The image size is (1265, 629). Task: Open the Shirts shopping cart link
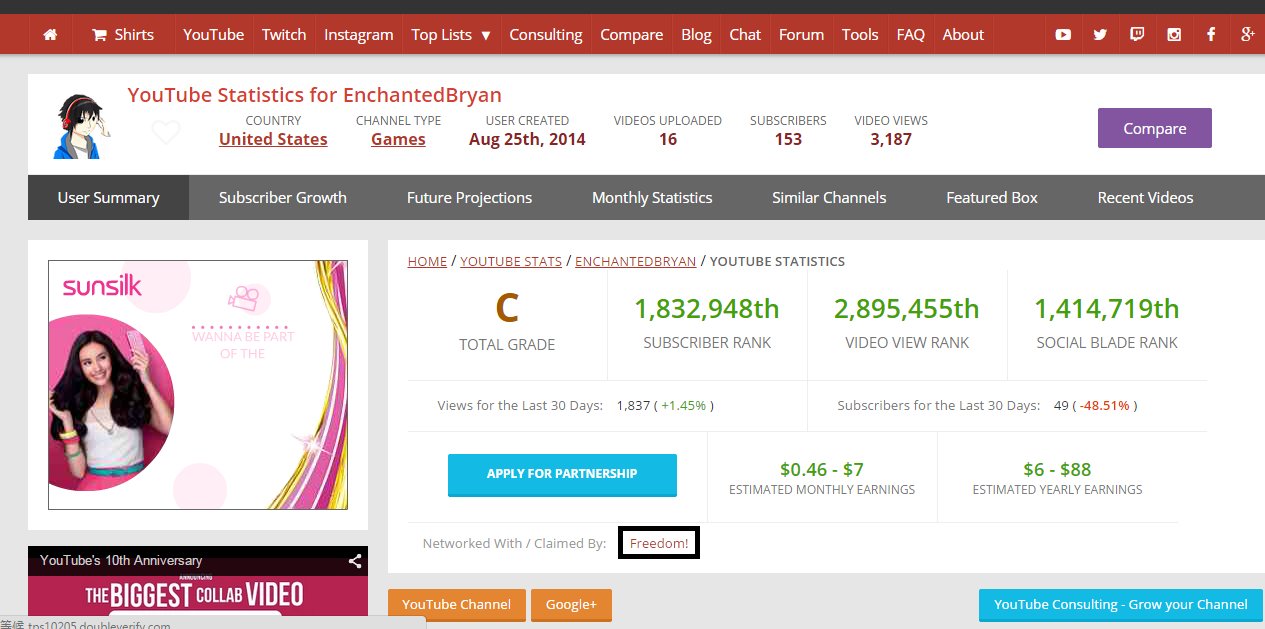pyautogui.click(x=123, y=35)
